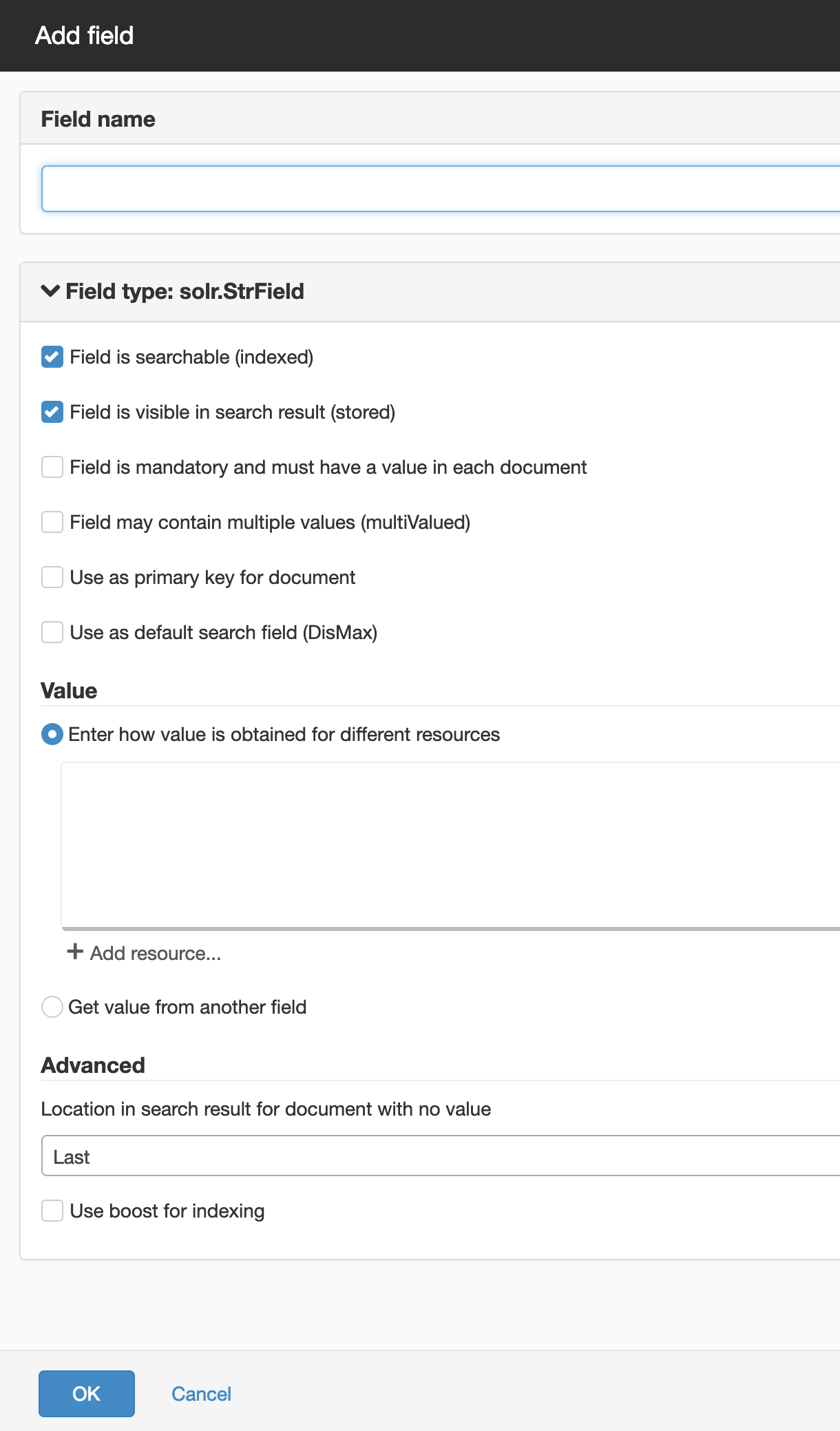The width and height of the screenshot is (840, 1431).
Task: Click the Add field dialog title
Action: tap(85, 35)
